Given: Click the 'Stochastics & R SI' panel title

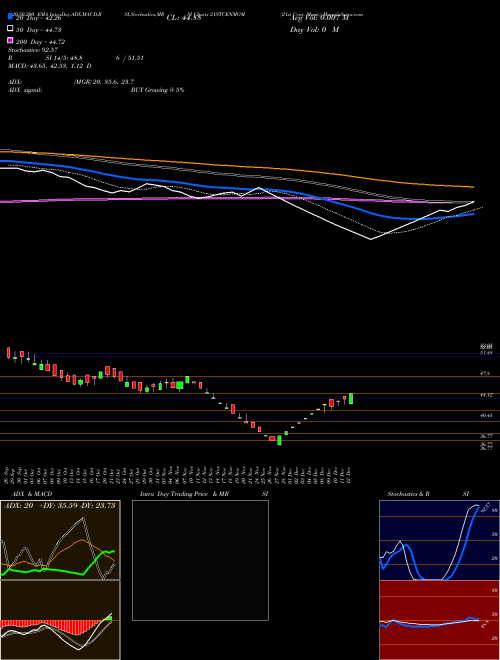Looking at the screenshot, I should pyautogui.click(x=428, y=494).
